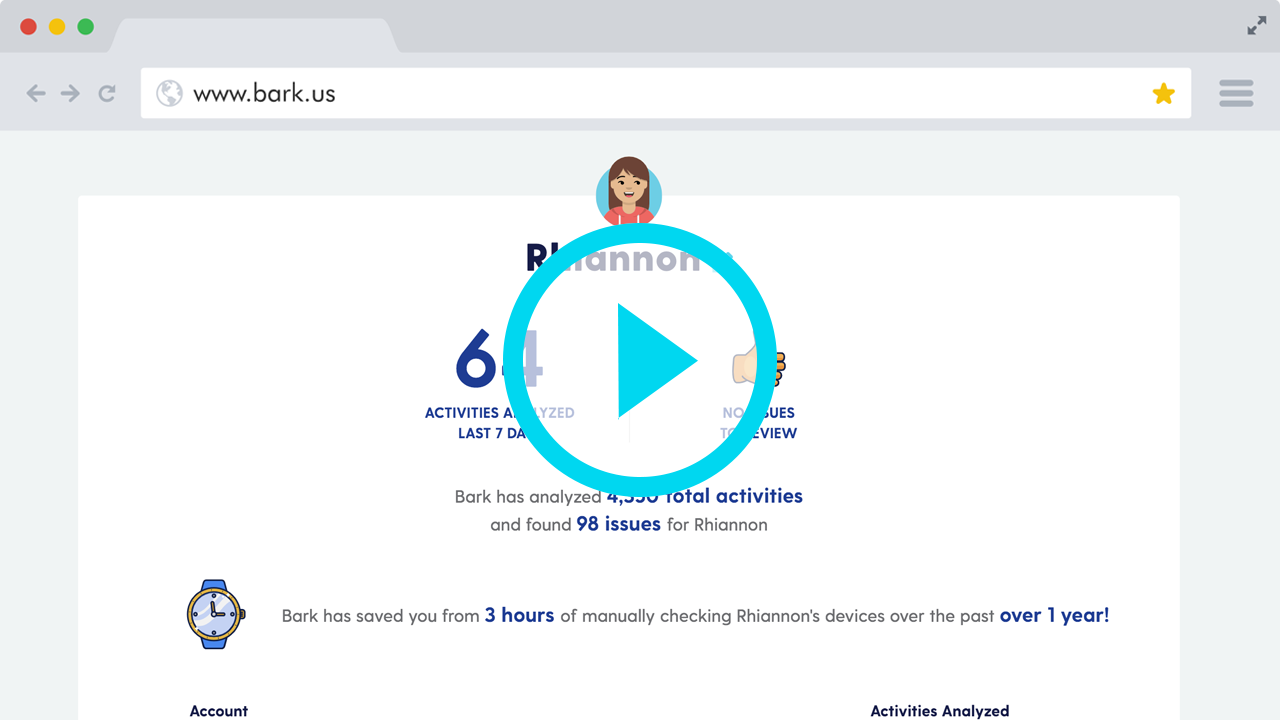Click the "3 hours" highlighted text

519,615
